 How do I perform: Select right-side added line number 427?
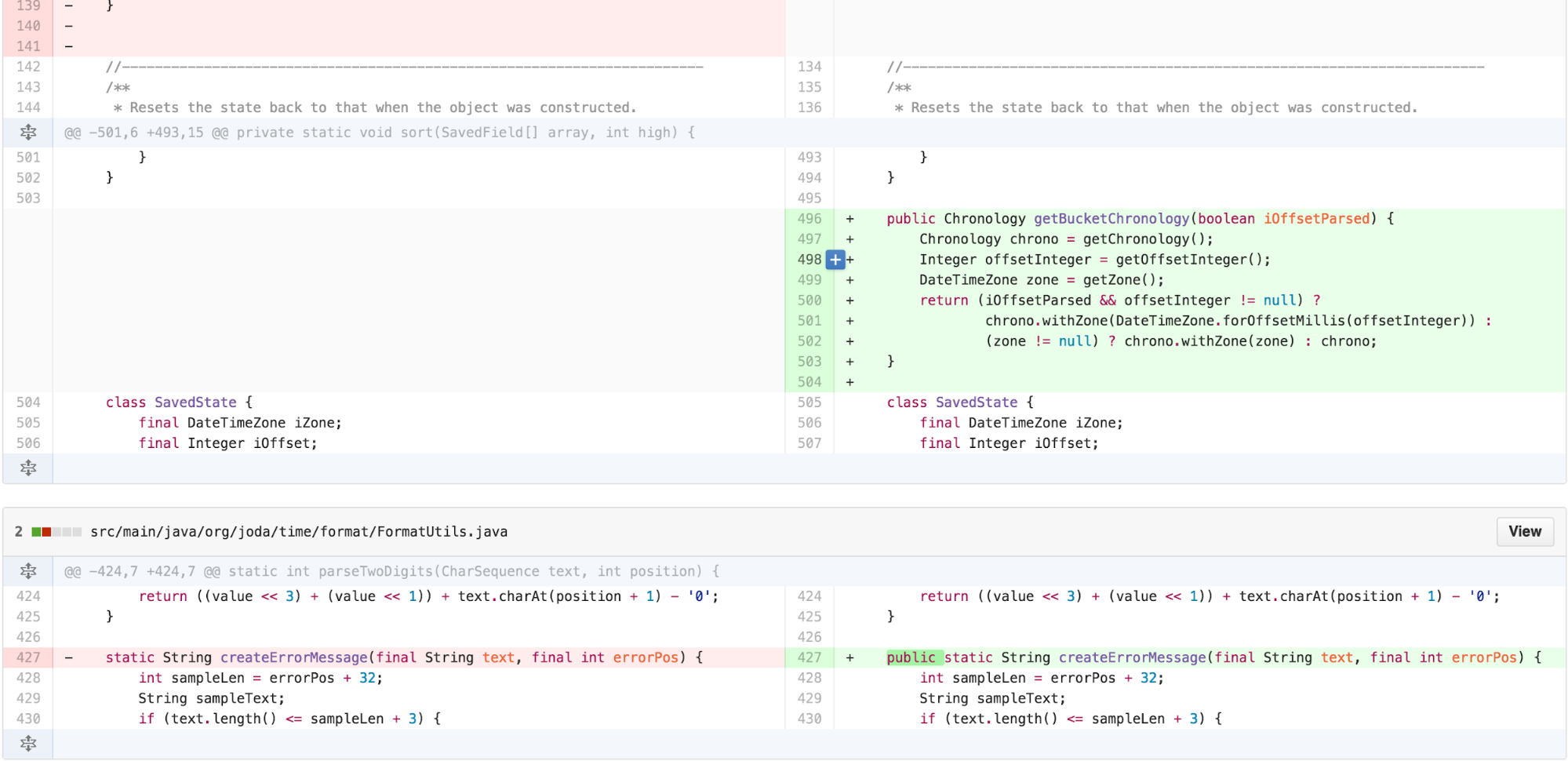click(809, 657)
